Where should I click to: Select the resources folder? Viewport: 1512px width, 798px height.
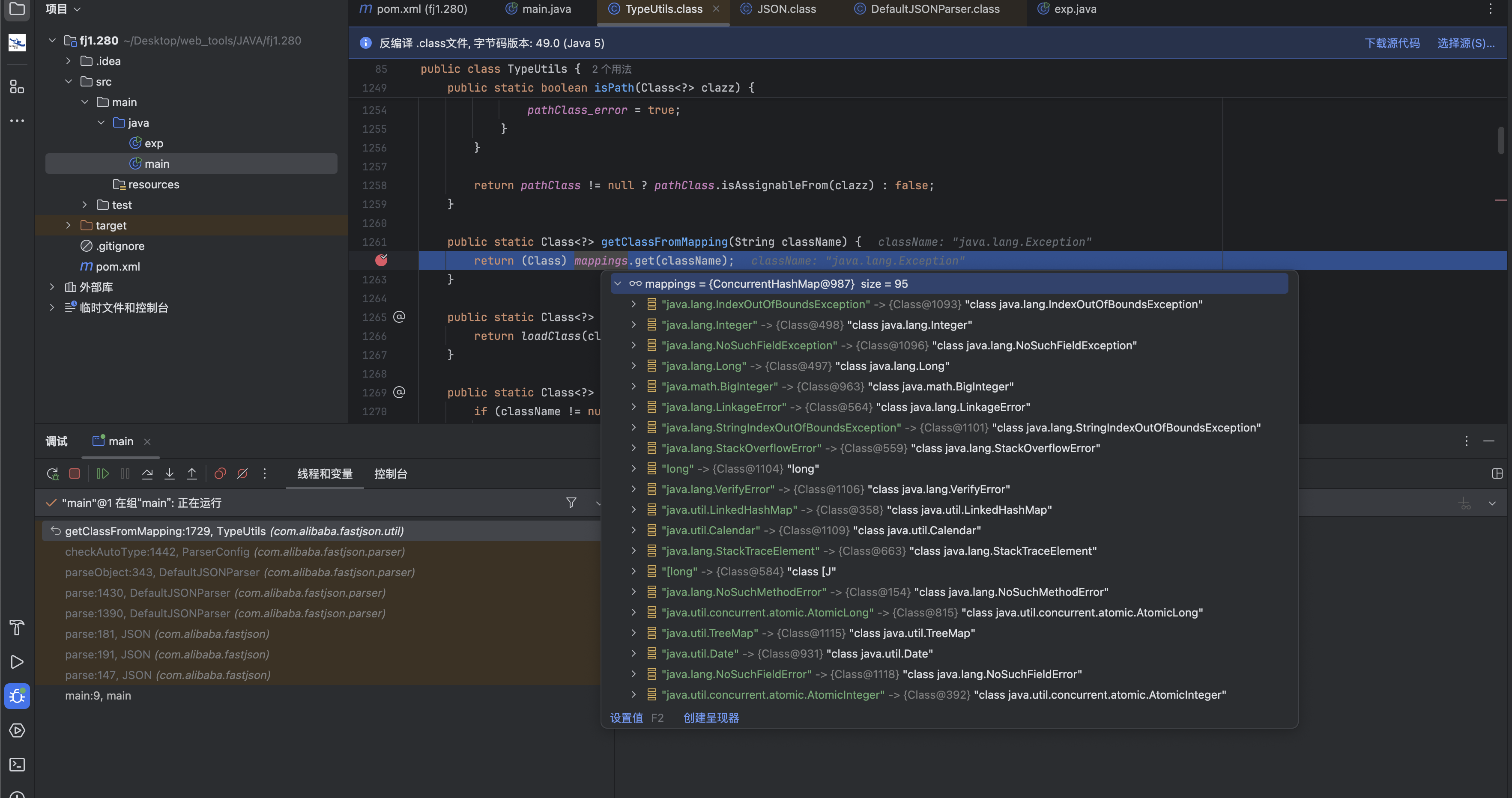click(146, 184)
